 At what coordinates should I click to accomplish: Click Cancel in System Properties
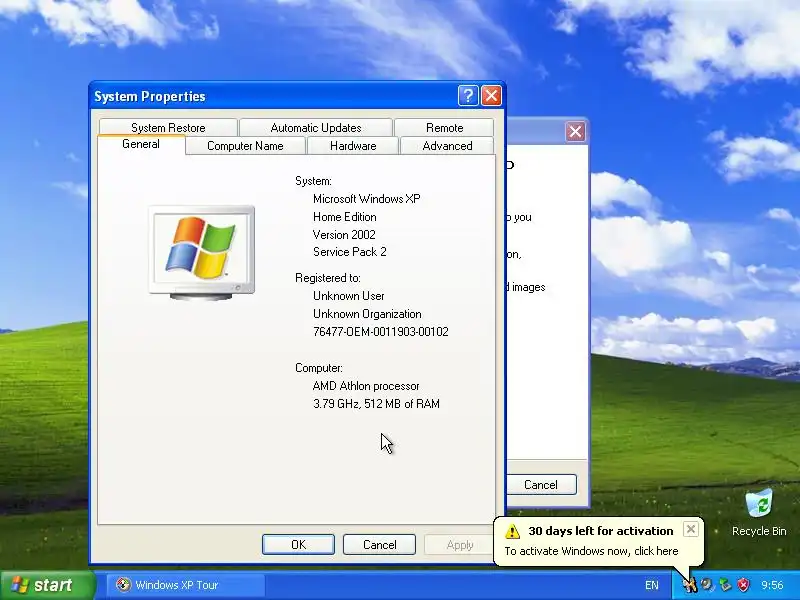point(380,545)
